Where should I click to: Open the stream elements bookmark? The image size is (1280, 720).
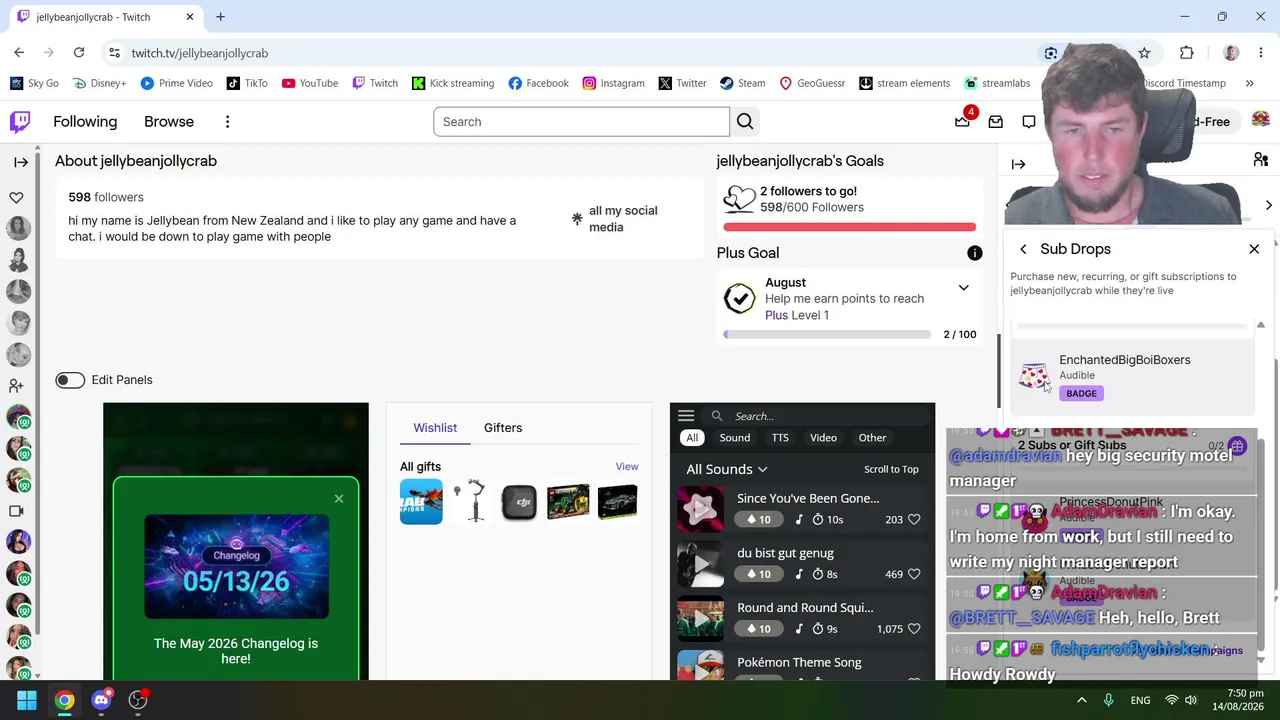pyautogui.click(x=904, y=83)
